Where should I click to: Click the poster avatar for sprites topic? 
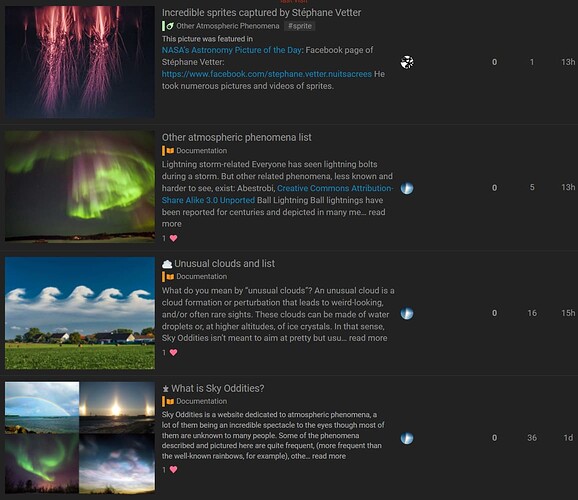click(x=407, y=62)
